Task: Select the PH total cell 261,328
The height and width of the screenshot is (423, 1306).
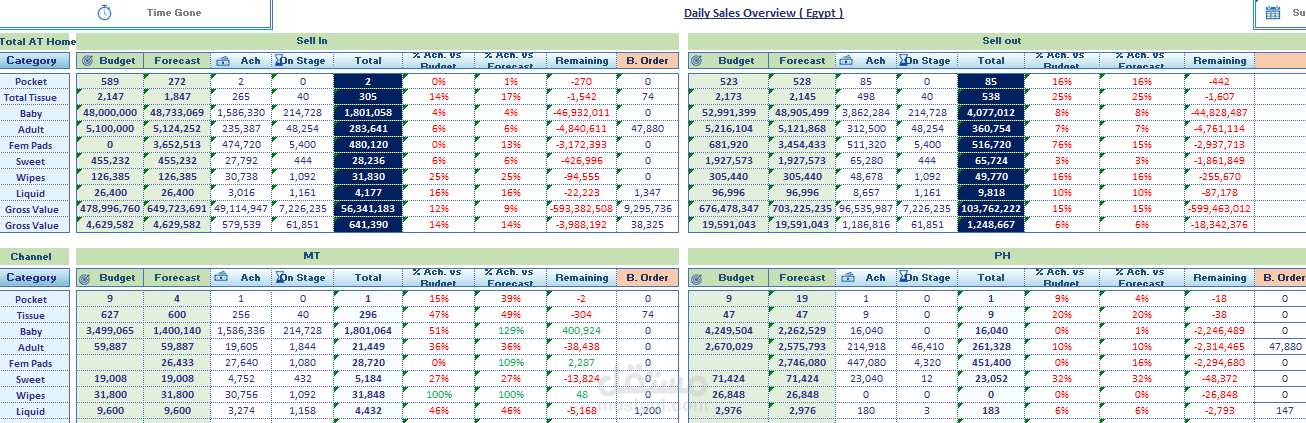Action: (991, 347)
